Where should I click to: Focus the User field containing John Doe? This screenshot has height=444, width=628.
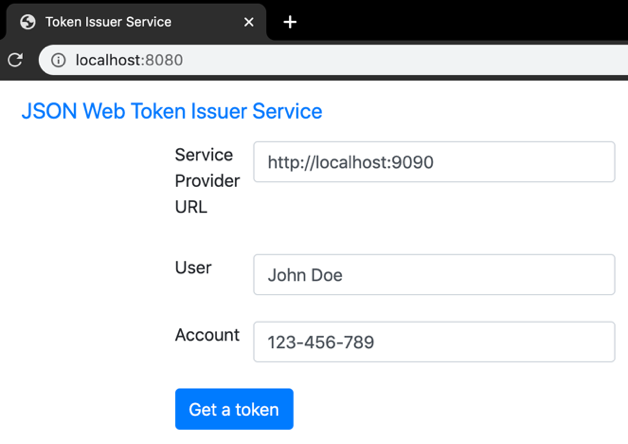pos(434,275)
